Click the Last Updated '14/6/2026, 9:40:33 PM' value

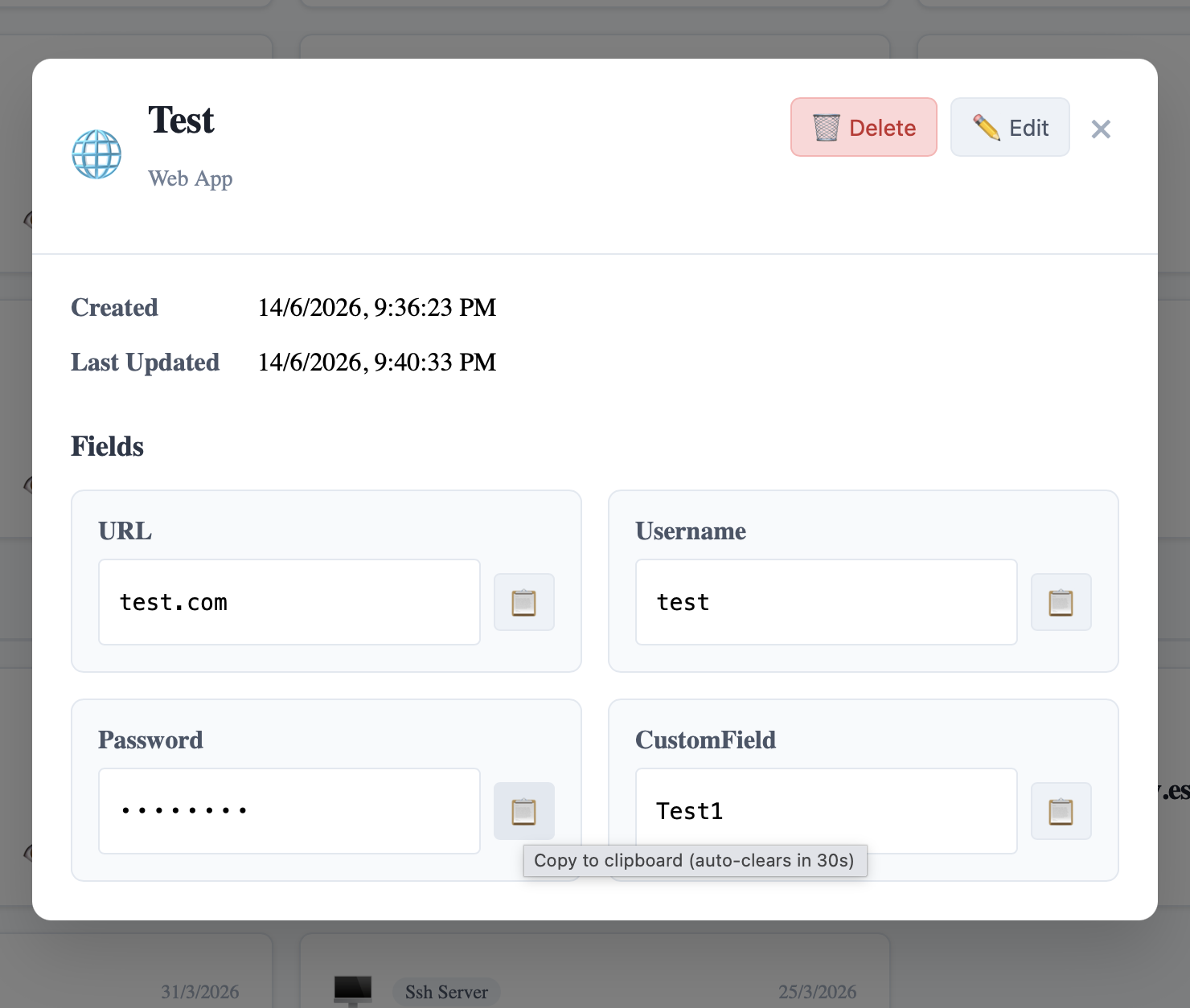(377, 363)
